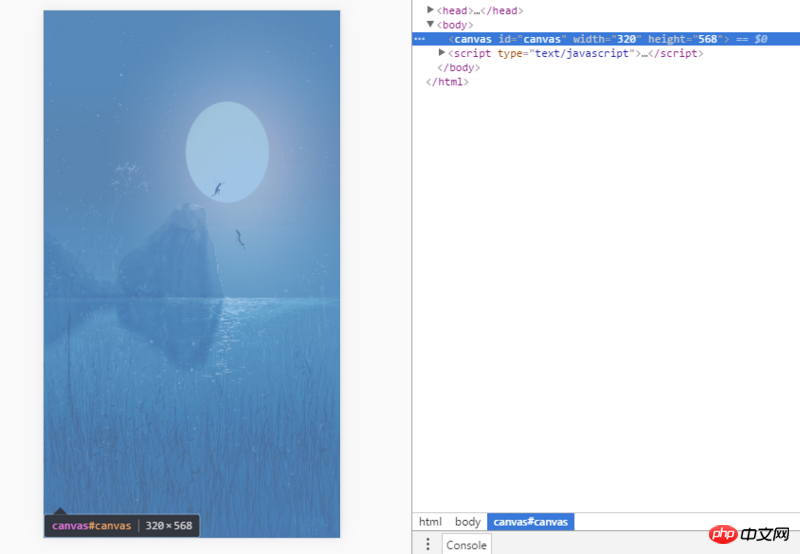This screenshot has width=800, height=554.
Task: Switch to the Console drawer tab
Action: (x=466, y=545)
